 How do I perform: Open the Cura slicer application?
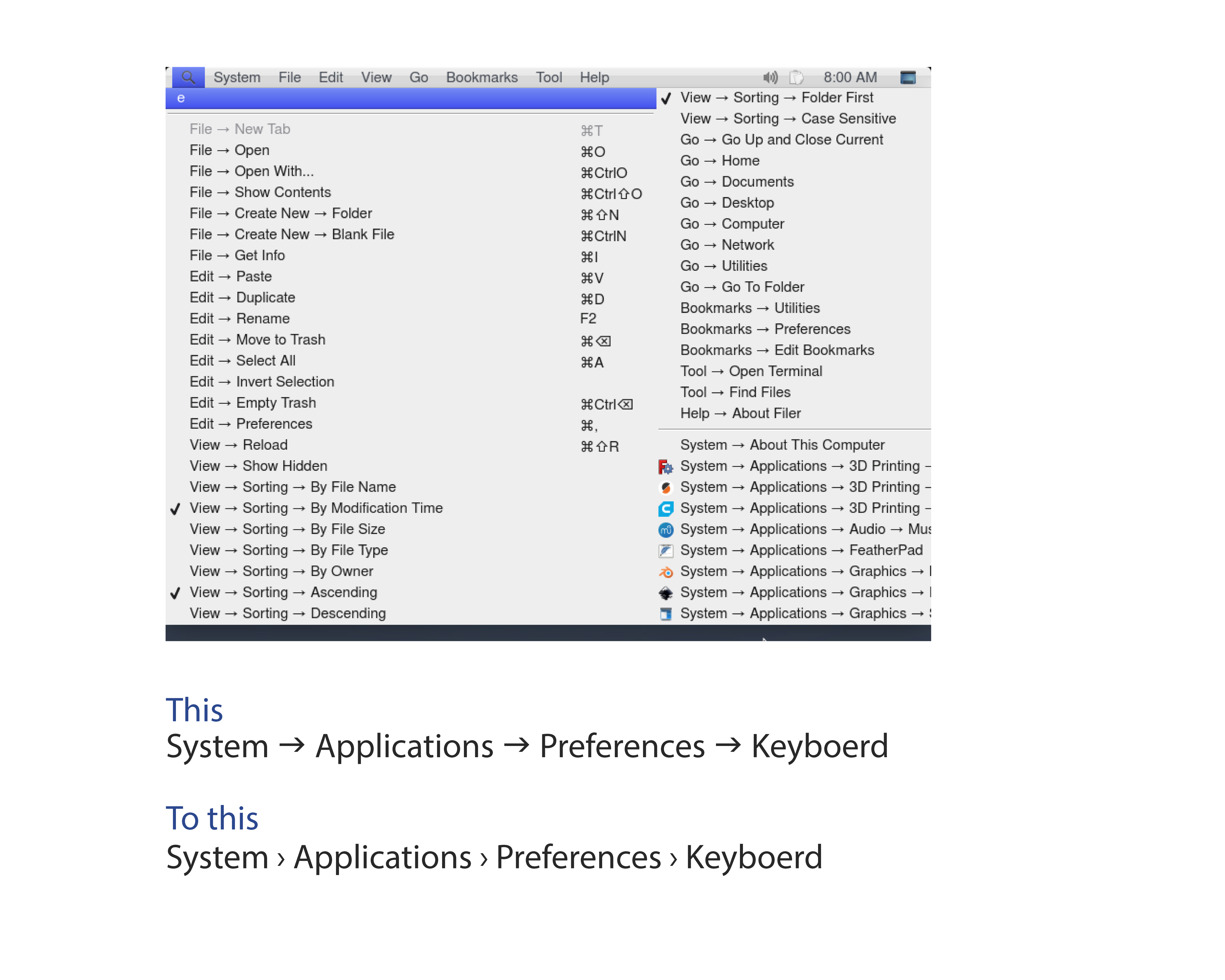click(796, 508)
